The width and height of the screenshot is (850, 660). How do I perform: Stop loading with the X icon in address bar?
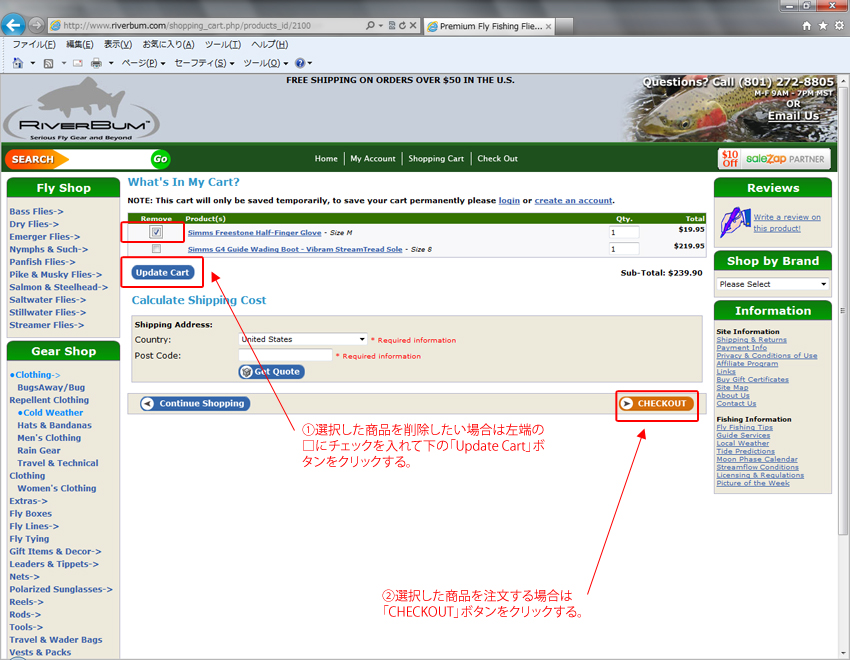413,25
